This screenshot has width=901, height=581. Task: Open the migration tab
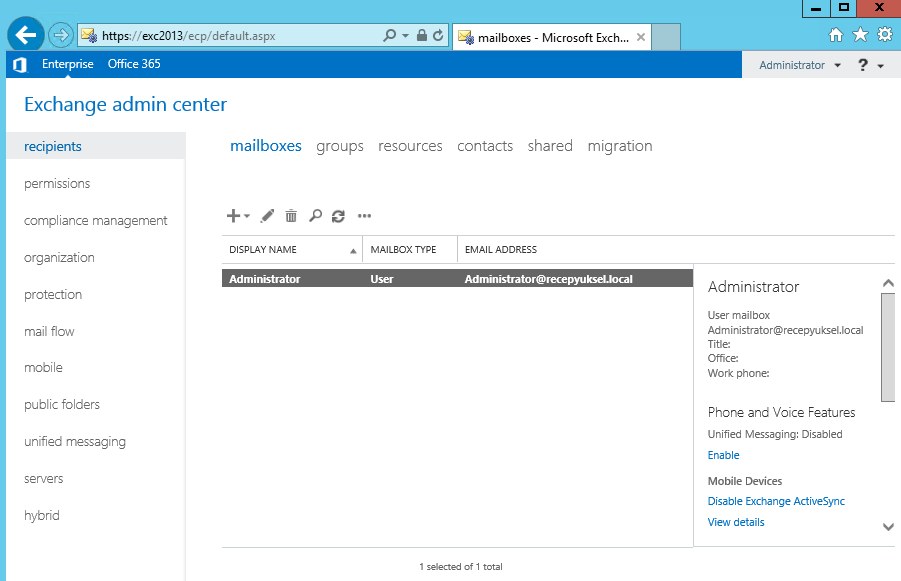click(619, 147)
